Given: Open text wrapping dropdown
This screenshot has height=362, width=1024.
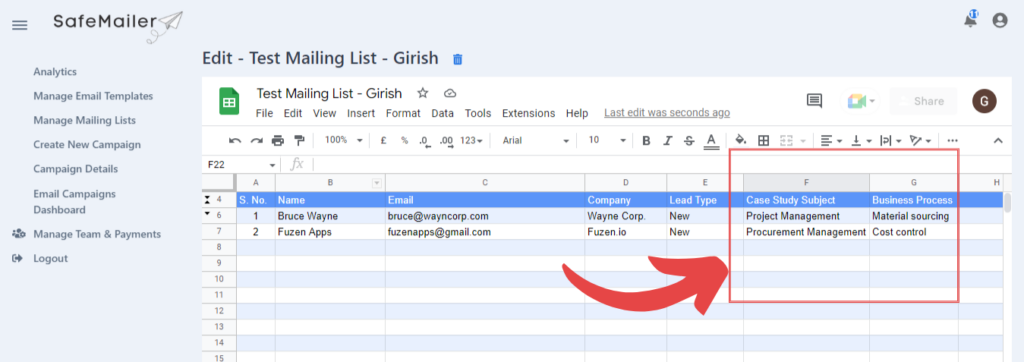Looking at the screenshot, I should 891,140.
